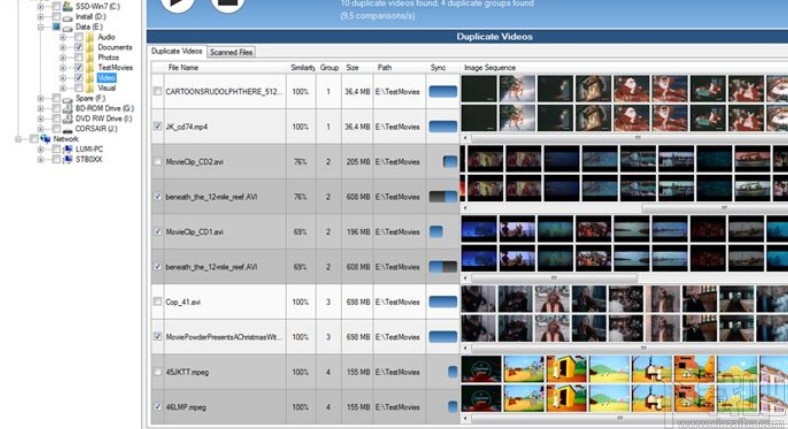The height and width of the screenshot is (429, 788).
Task: Expand the Spare (F:) drive node
Action: click(x=41, y=98)
